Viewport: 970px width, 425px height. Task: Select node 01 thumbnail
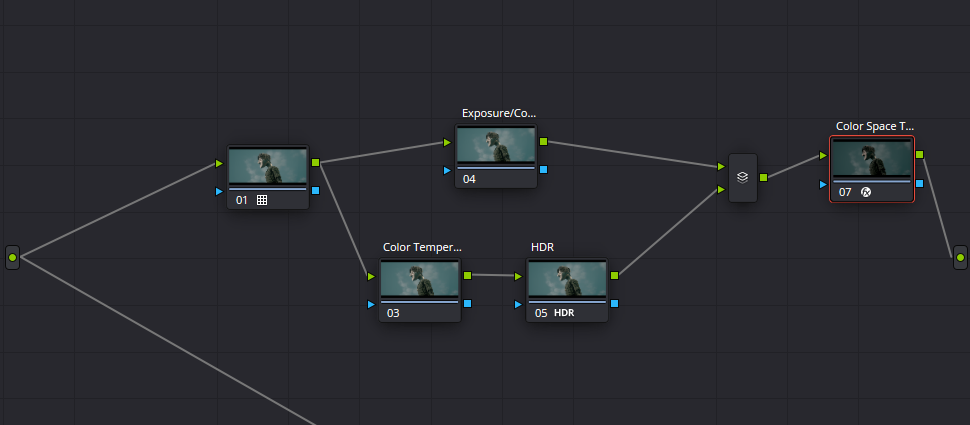pyautogui.click(x=268, y=166)
